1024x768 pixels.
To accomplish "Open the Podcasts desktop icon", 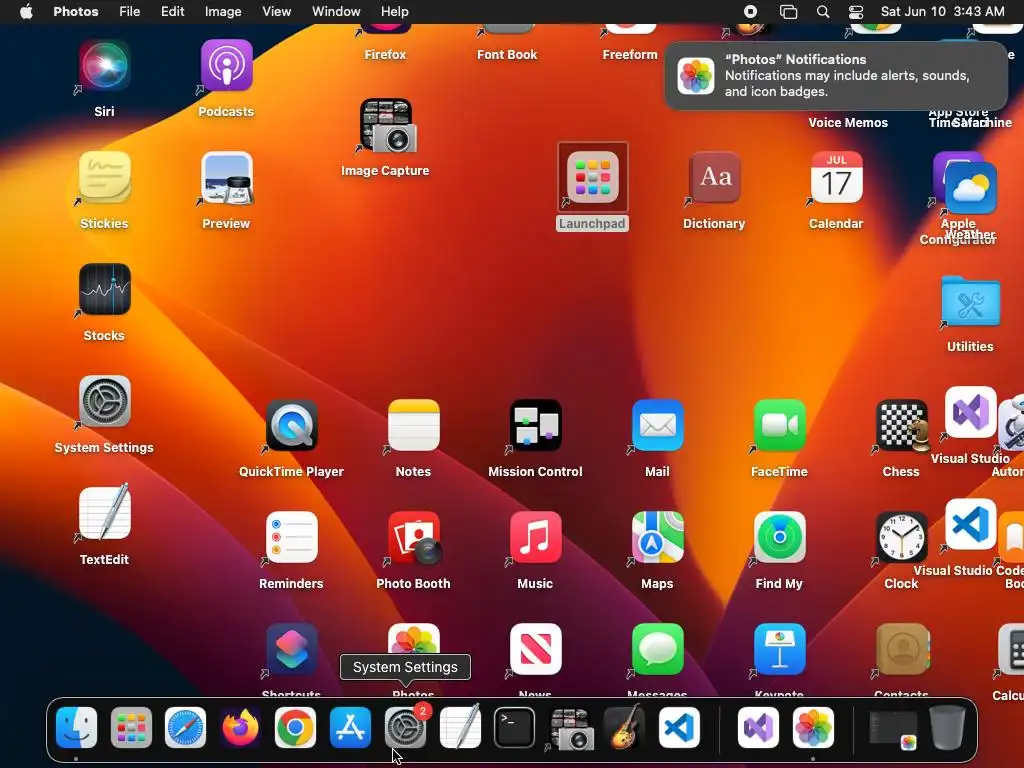I will point(227,65).
